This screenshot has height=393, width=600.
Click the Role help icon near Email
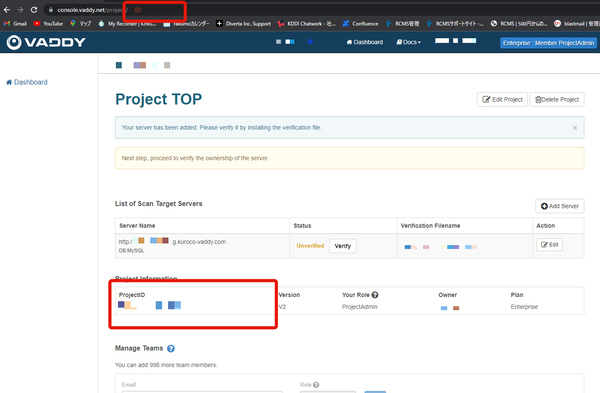tap(316, 385)
